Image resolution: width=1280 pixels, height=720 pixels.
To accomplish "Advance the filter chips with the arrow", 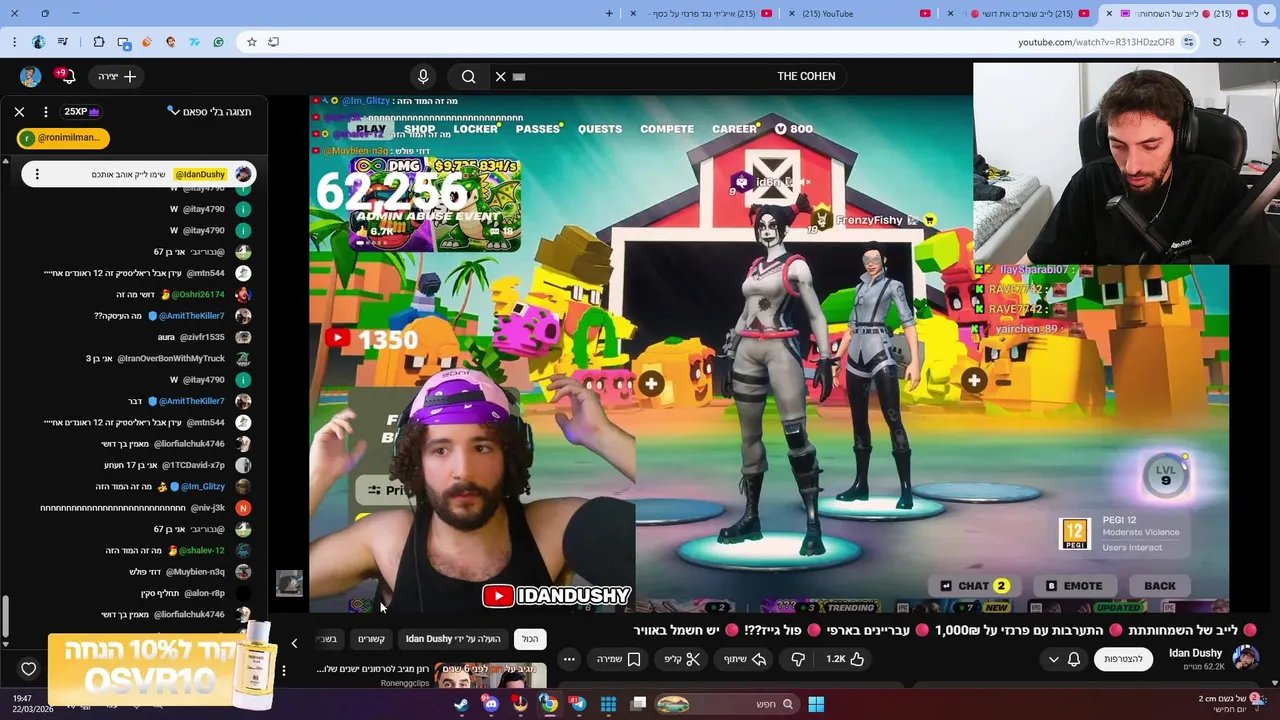I will (x=294, y=643).
